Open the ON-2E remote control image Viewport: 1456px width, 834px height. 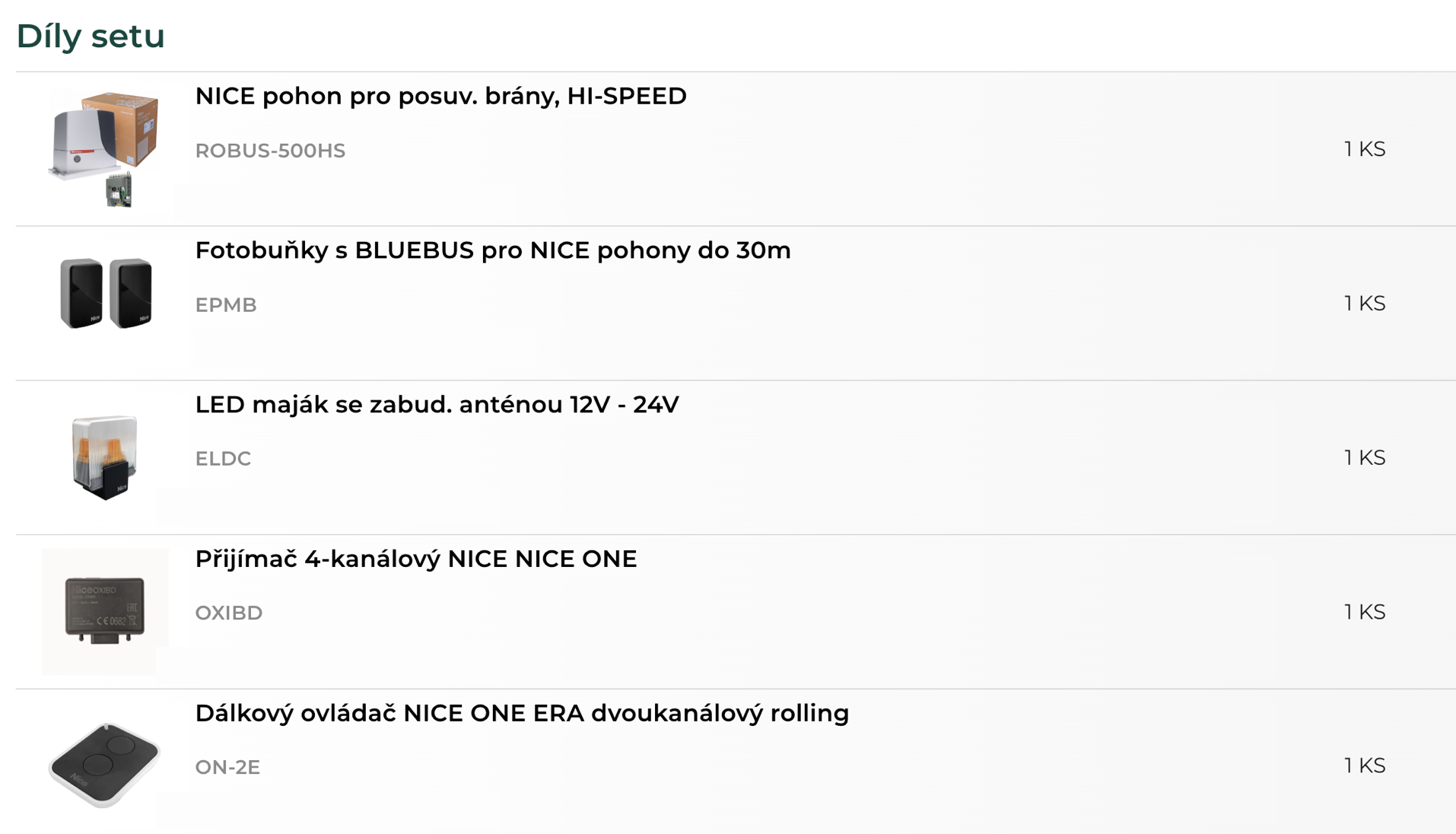[x=105, y=765]
